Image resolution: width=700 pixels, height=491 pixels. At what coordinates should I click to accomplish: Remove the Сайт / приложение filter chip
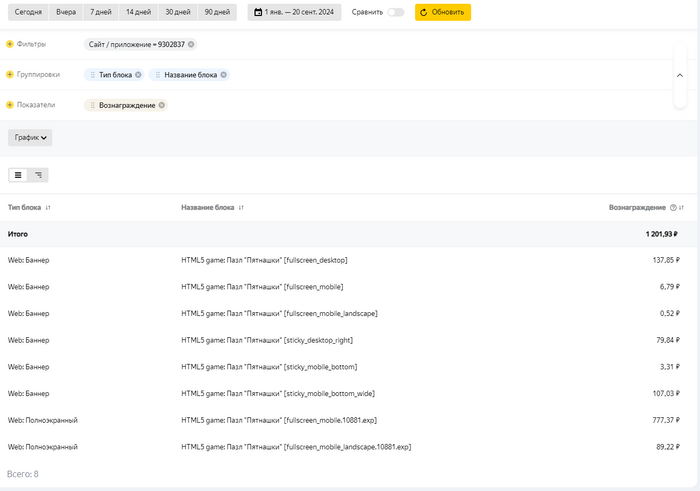pos(191,44)
